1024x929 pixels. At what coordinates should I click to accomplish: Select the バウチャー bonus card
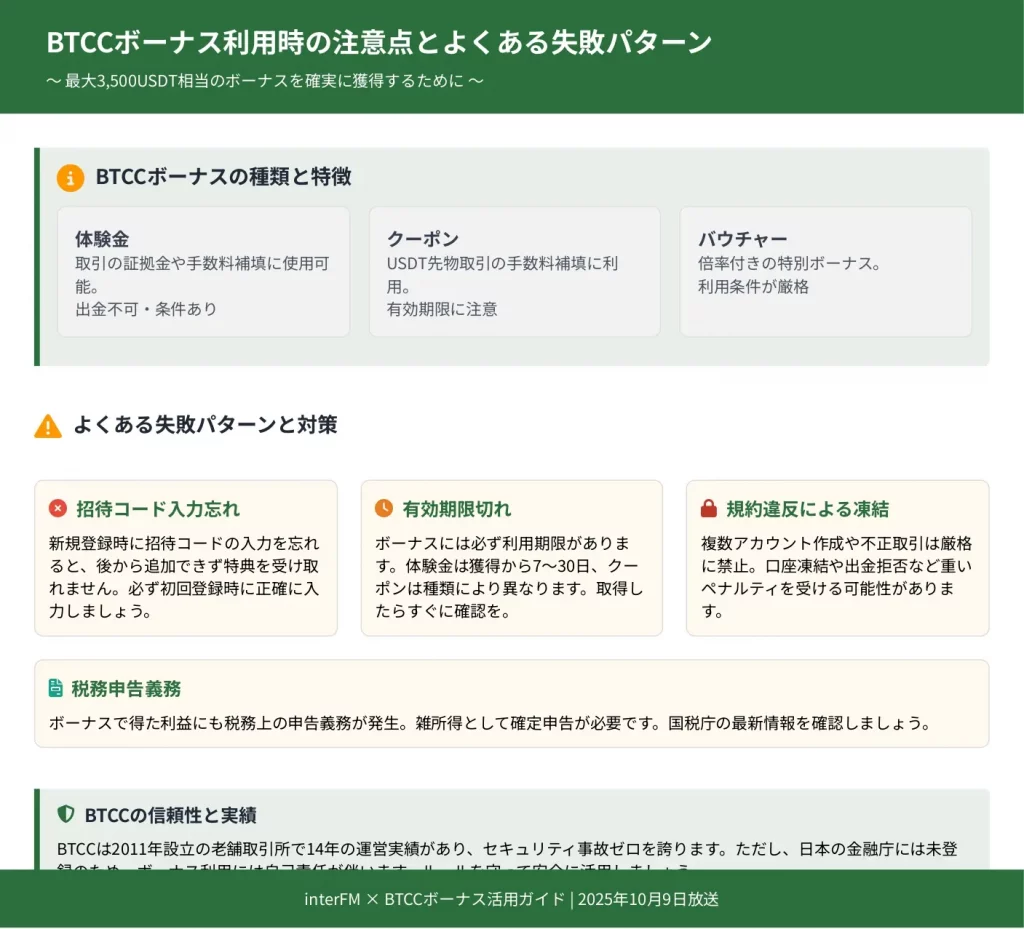pyautogui.click(x=825, y=272)
